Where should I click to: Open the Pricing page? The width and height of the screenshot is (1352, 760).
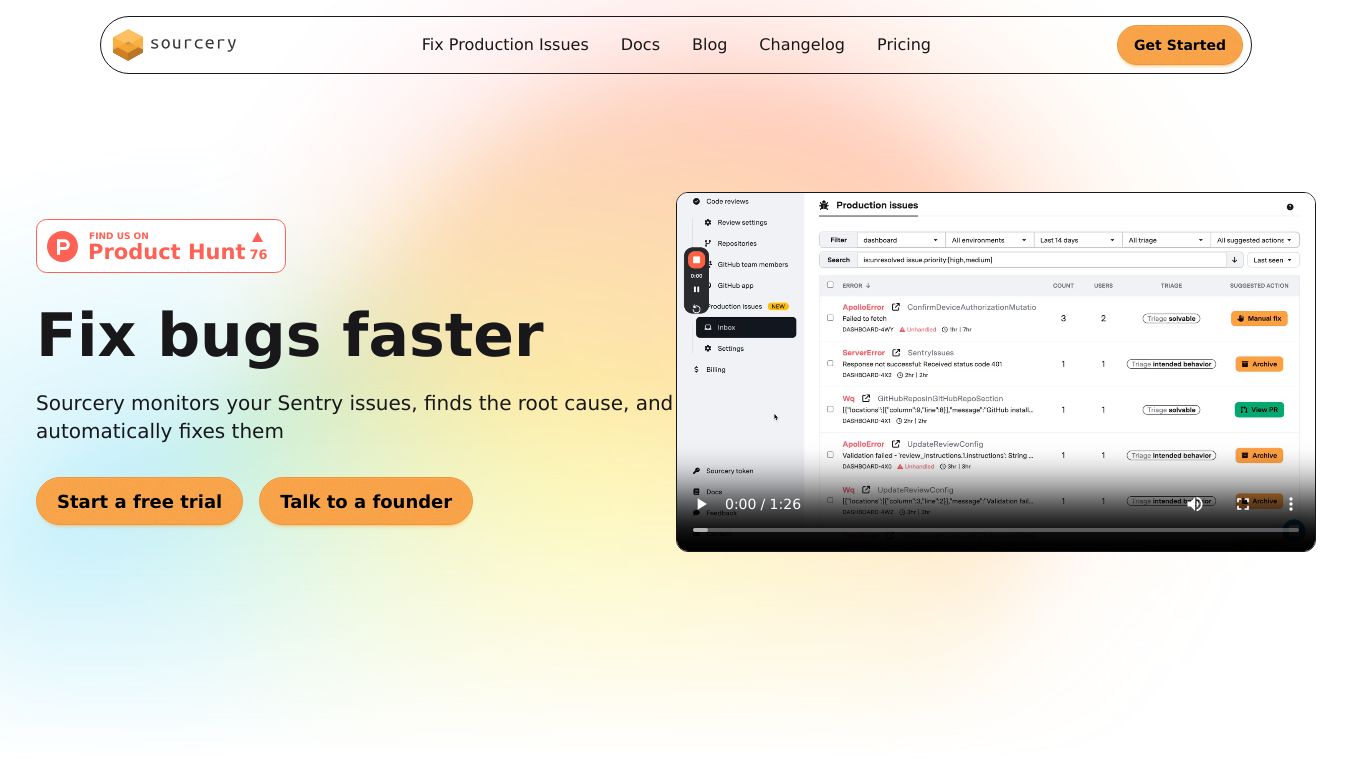point(904,45)
